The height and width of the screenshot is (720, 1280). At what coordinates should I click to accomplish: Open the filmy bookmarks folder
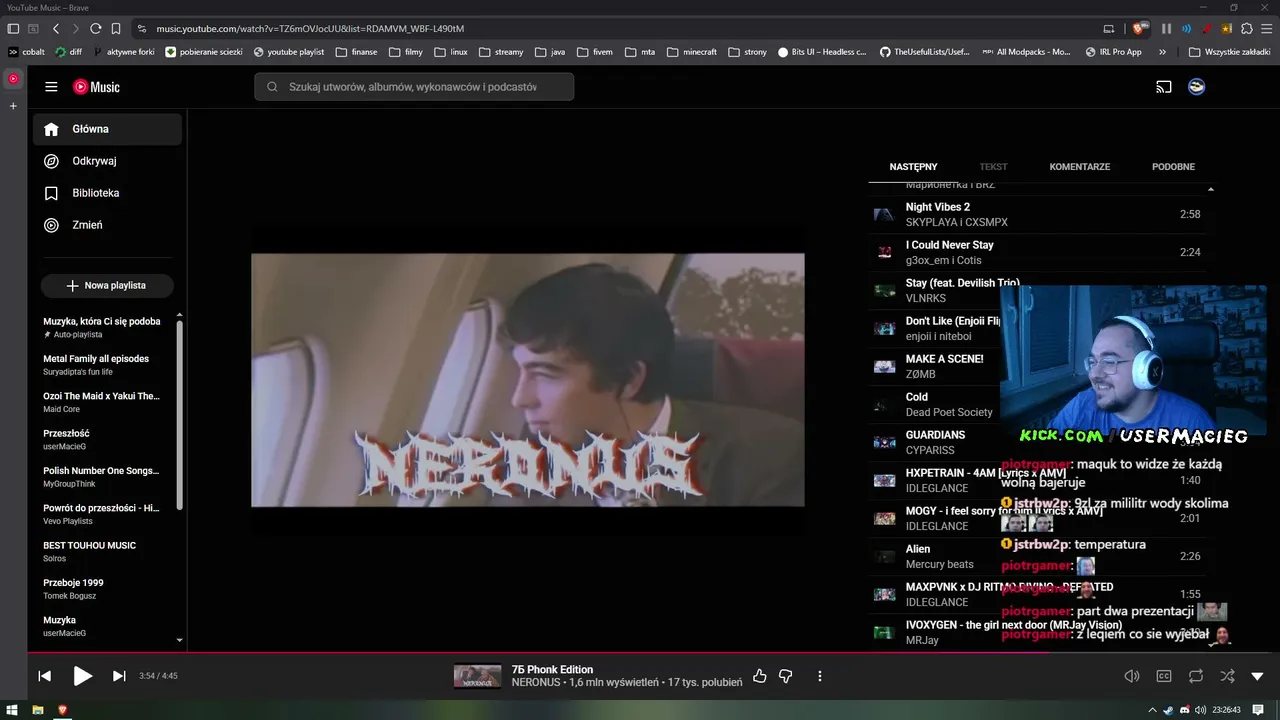pyautogui.click(x=406, y=52)
